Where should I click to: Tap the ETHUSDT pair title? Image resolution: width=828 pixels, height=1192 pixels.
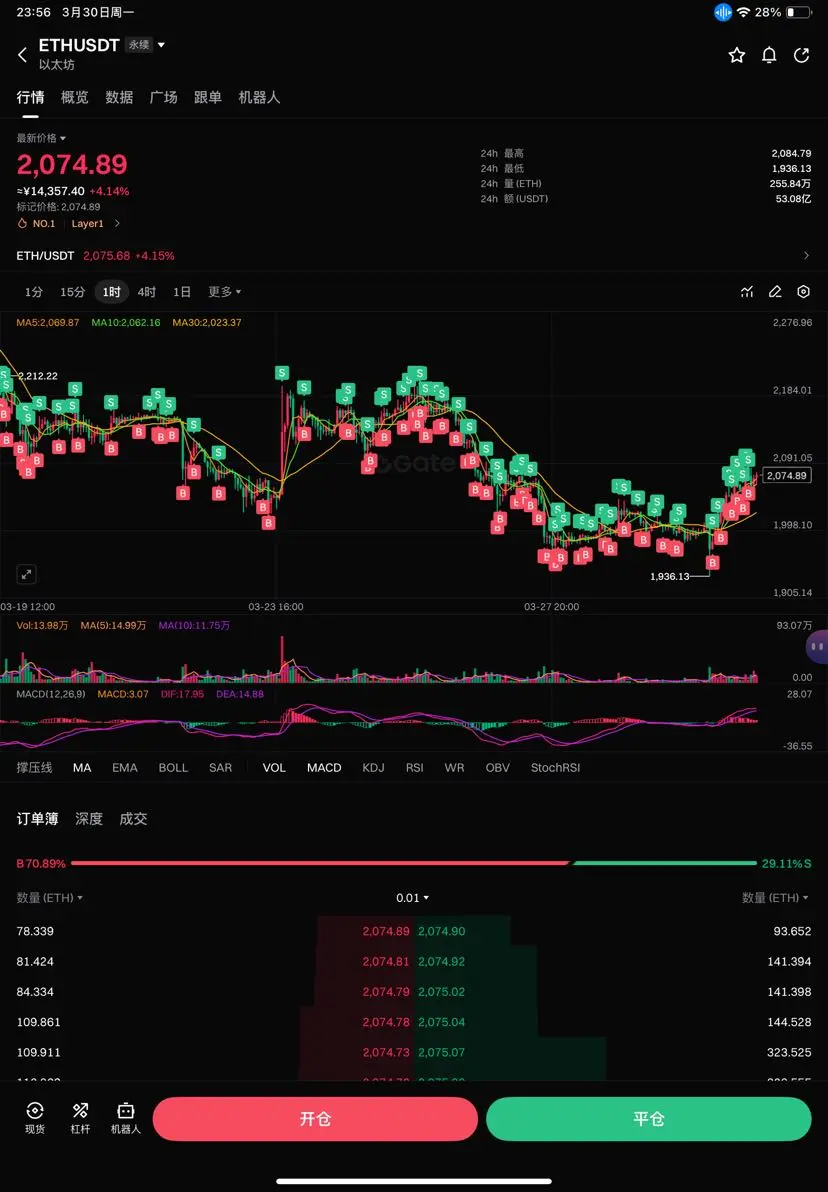click(x=79, y=45)
